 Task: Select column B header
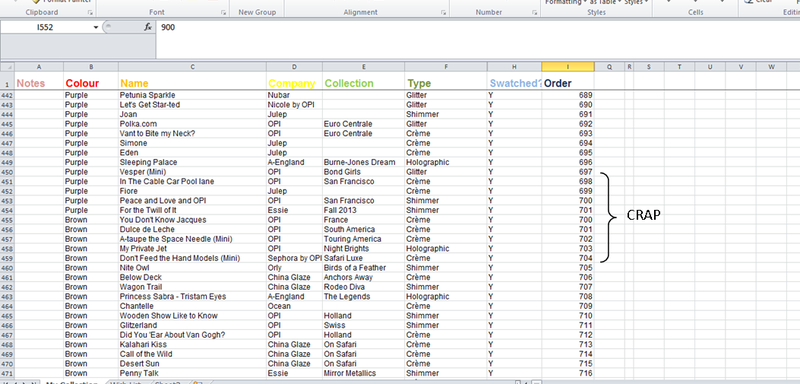pyautogui.click(x=91, y=67)
